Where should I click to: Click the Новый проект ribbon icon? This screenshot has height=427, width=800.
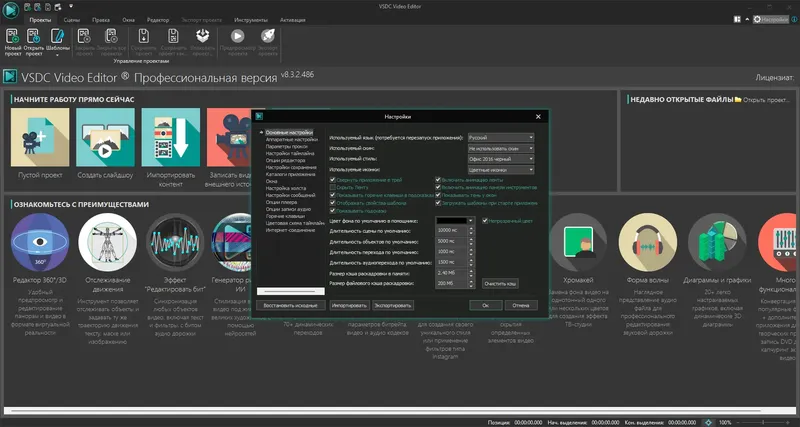(13, 42)
